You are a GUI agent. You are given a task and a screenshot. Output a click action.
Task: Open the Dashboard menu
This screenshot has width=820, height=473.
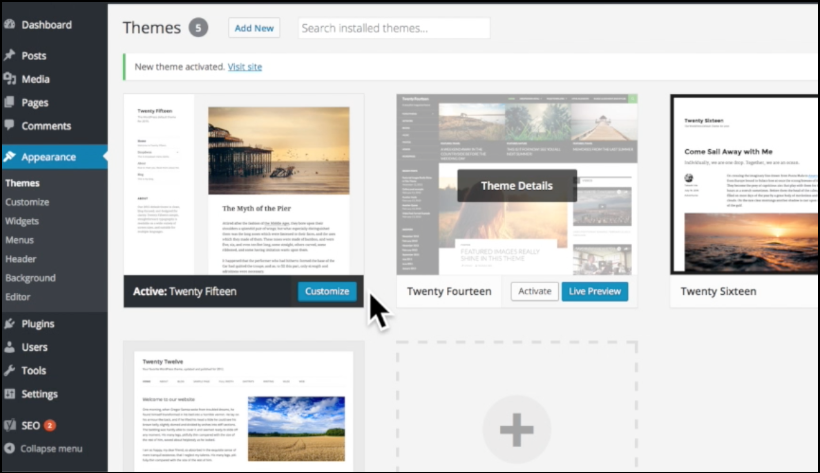[x=47, y=25]
